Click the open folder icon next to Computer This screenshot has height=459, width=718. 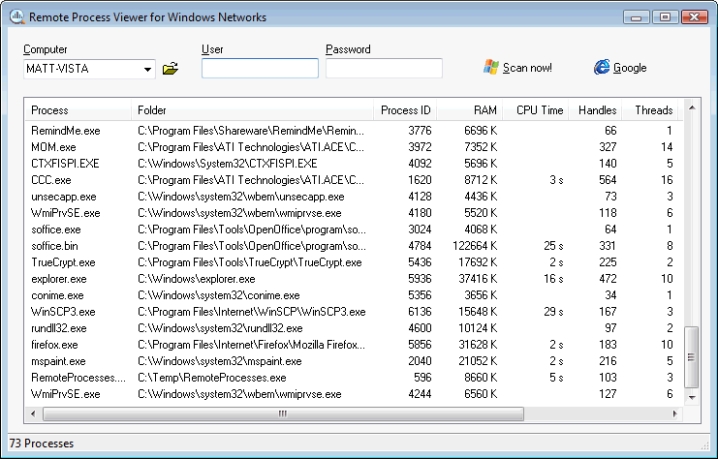point(170,69)
